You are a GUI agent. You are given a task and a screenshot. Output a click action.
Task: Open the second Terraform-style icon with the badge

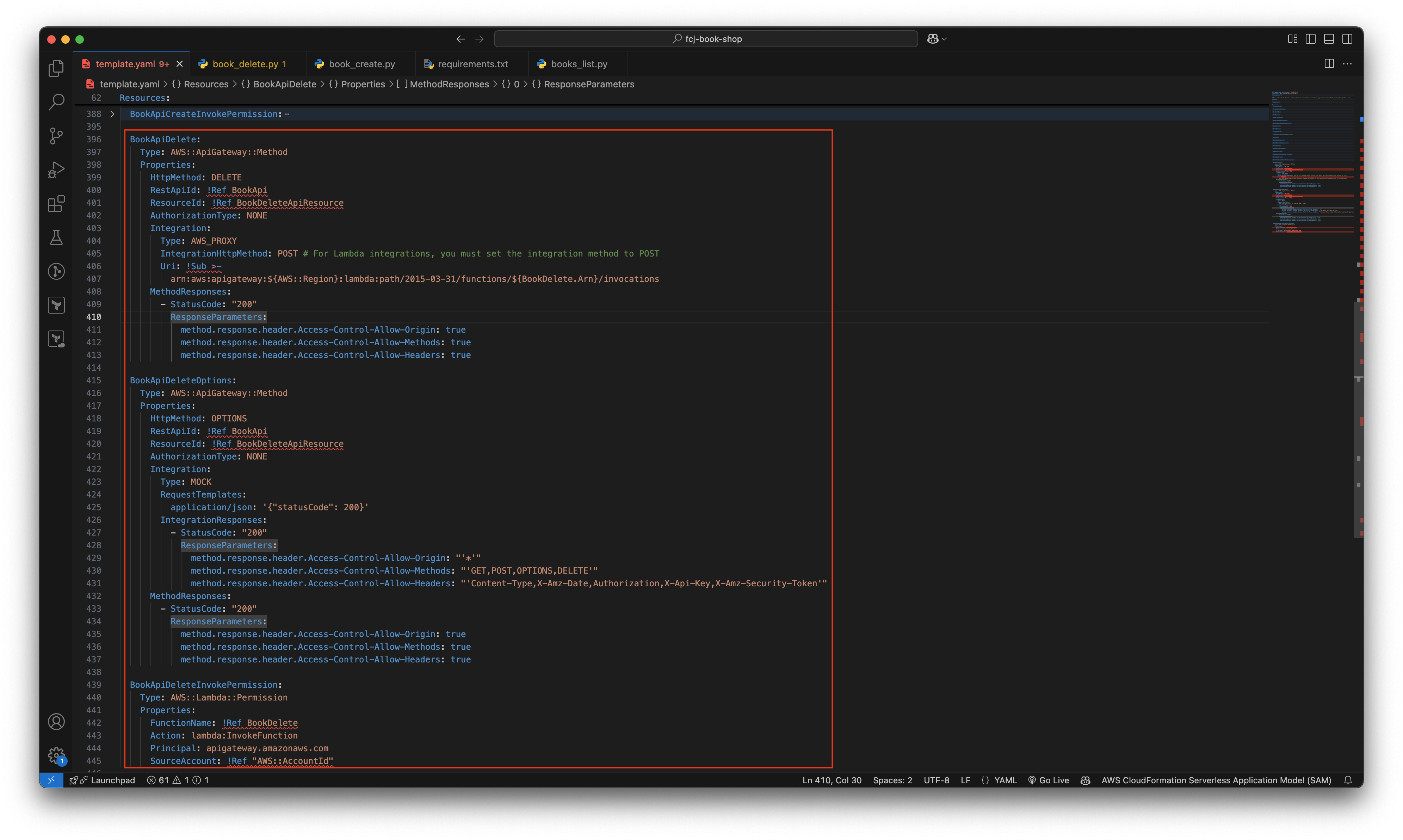point(56,340)
